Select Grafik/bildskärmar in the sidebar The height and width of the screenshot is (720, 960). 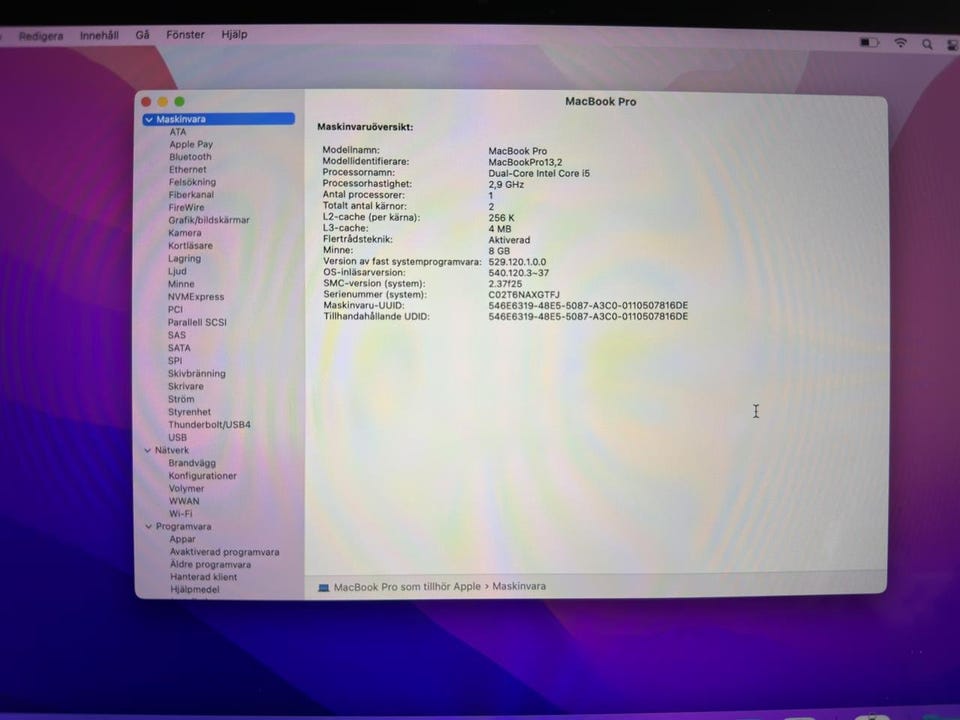pyautogui.click(x=209, y=220)
